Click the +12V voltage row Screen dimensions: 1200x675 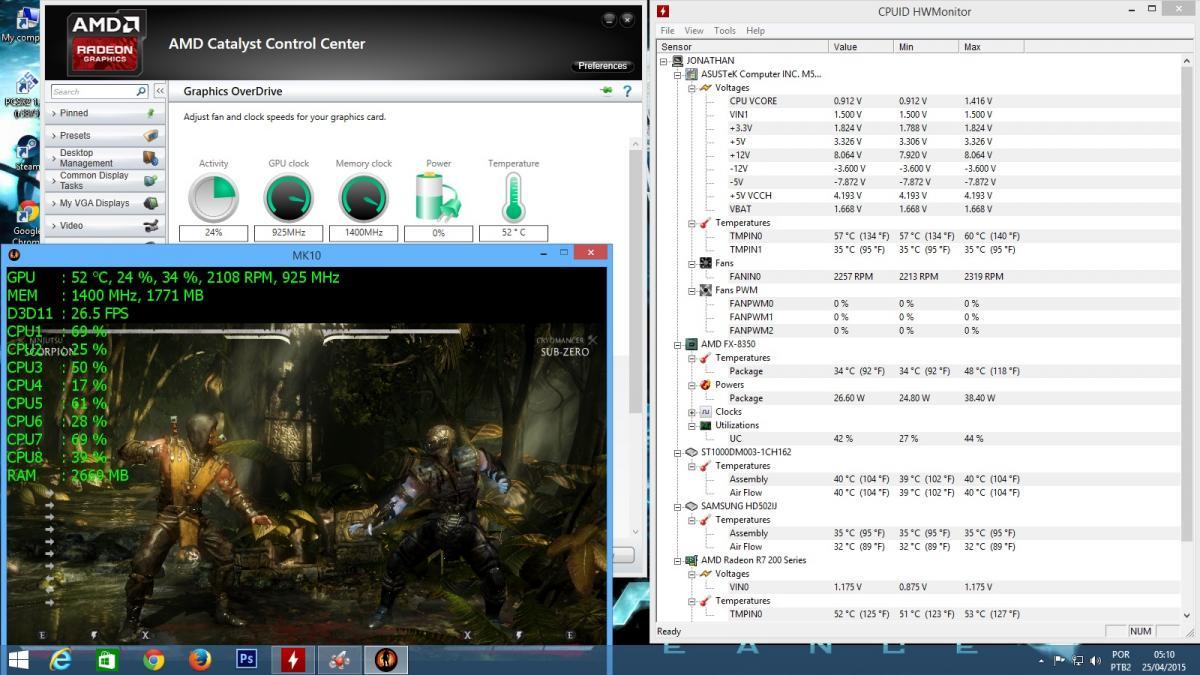click(920, 155)
